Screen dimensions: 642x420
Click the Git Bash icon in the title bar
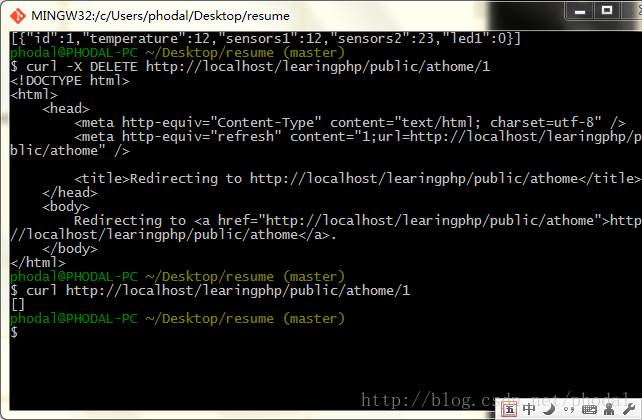tap(18, 16)
